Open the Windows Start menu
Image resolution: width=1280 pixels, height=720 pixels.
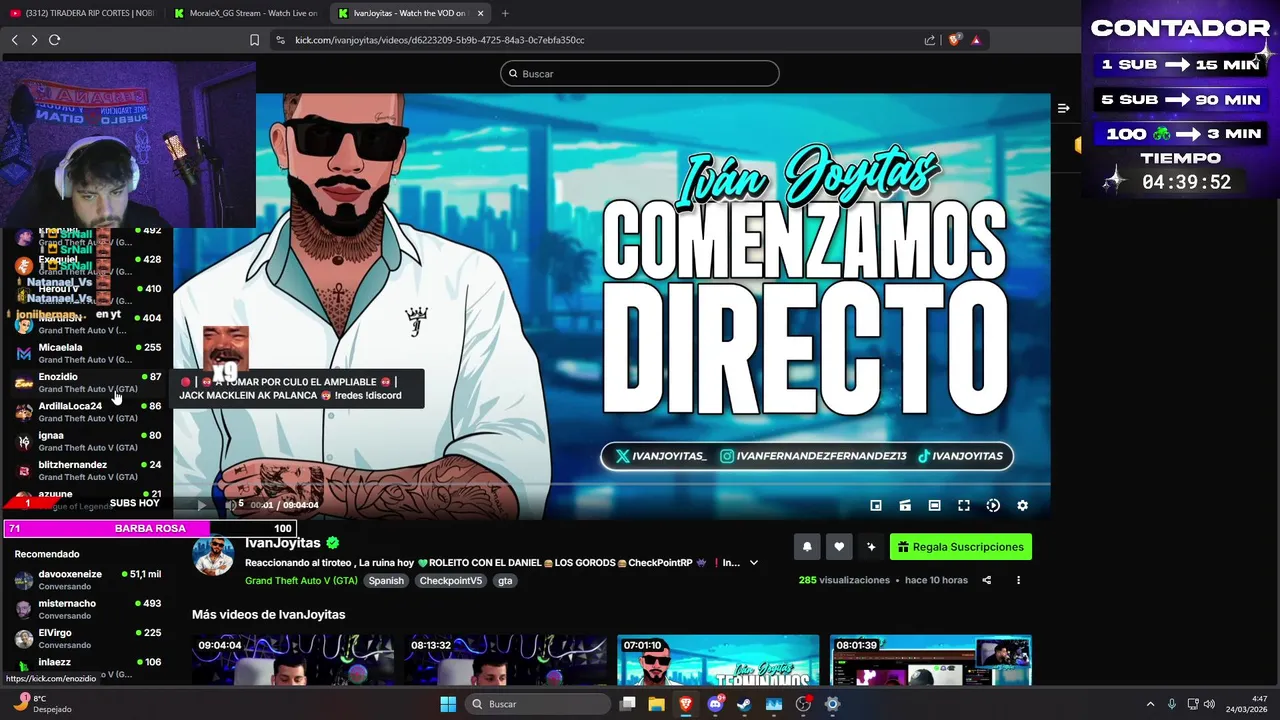pyautogui.click(x=448, y=704)
